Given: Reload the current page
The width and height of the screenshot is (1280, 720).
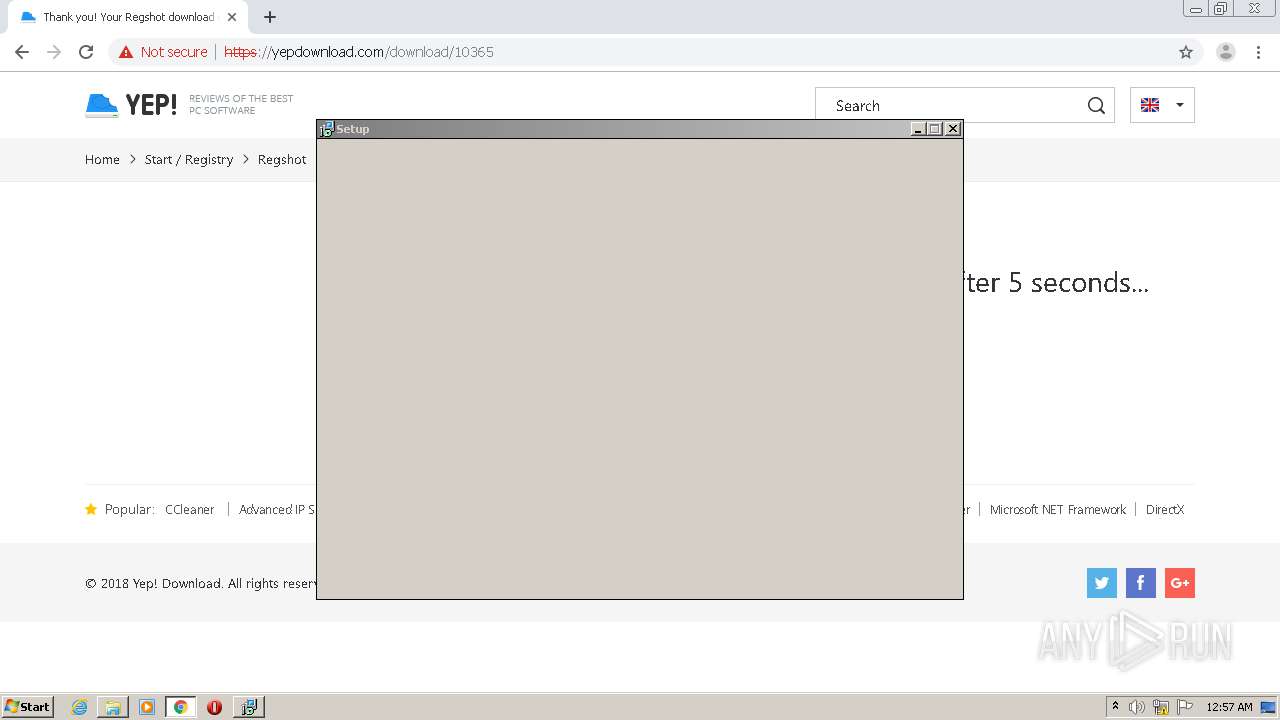Looking at the screenshot, I should coord(86,52).
